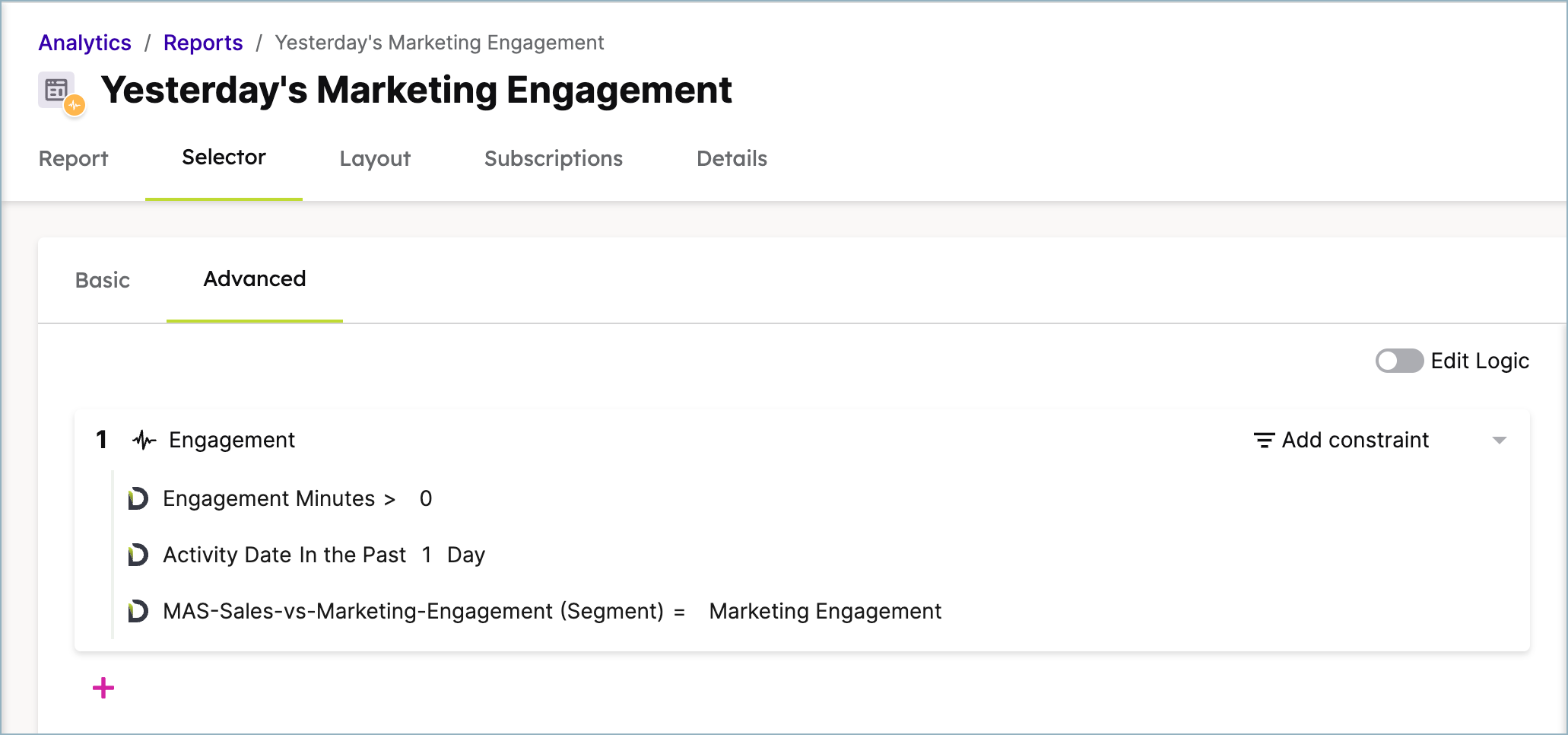This screenshot has width=1568, height=735.
Task: Go to the Subscriptions tab
Action: (x=554, y=158)
